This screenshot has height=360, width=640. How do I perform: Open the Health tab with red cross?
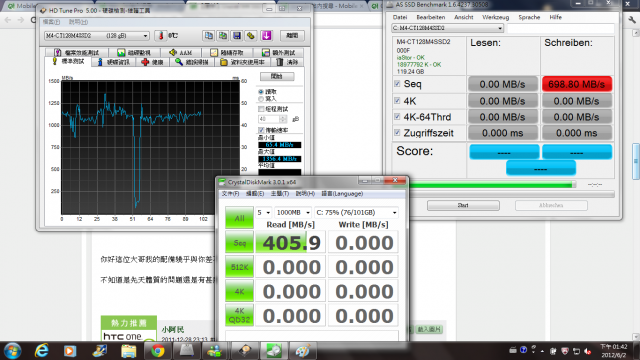(152, 62)
